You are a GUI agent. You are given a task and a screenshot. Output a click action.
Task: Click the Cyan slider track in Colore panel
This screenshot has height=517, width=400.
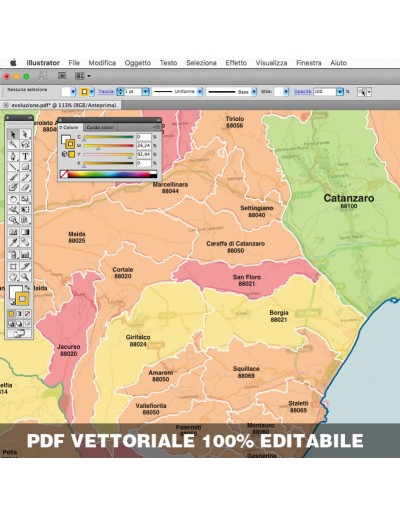[108, 137]
